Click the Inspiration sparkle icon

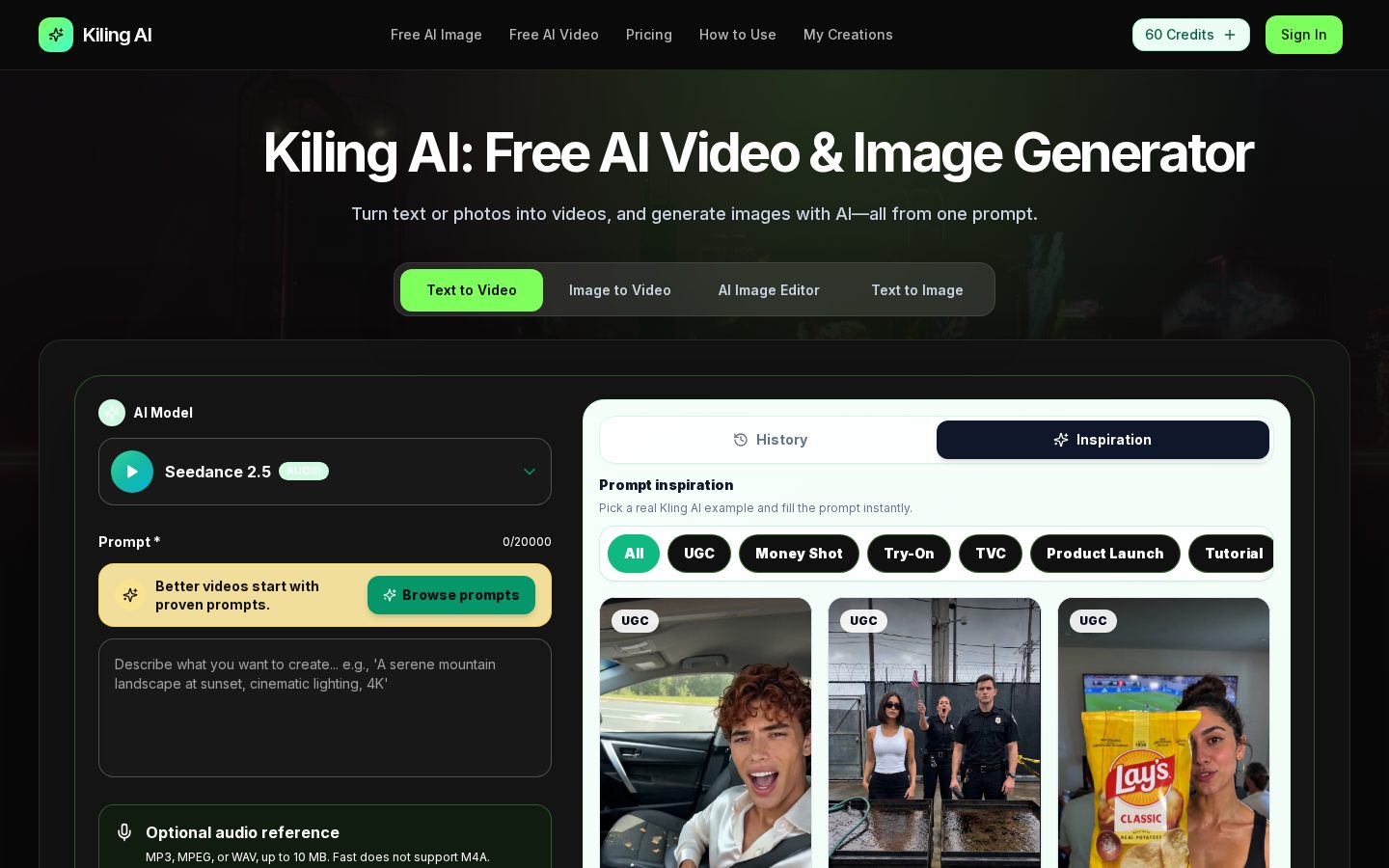tap(1061, 440)
